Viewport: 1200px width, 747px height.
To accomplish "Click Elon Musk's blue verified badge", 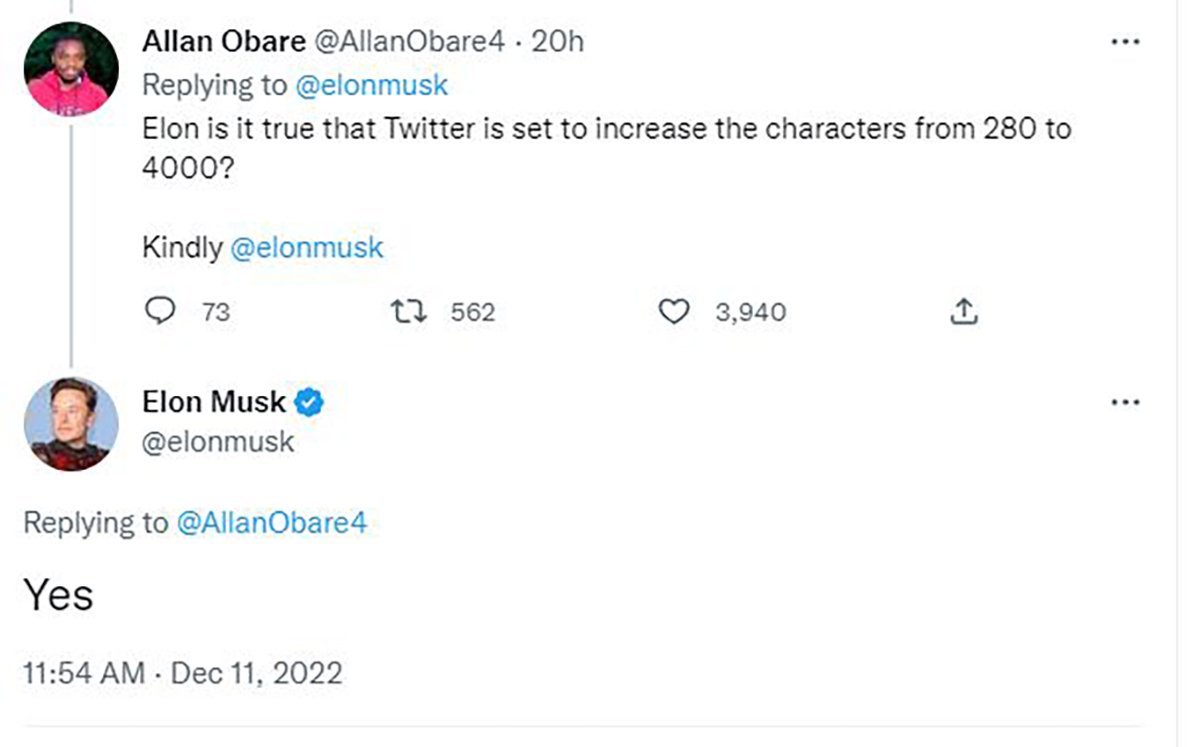I will 311,403.
